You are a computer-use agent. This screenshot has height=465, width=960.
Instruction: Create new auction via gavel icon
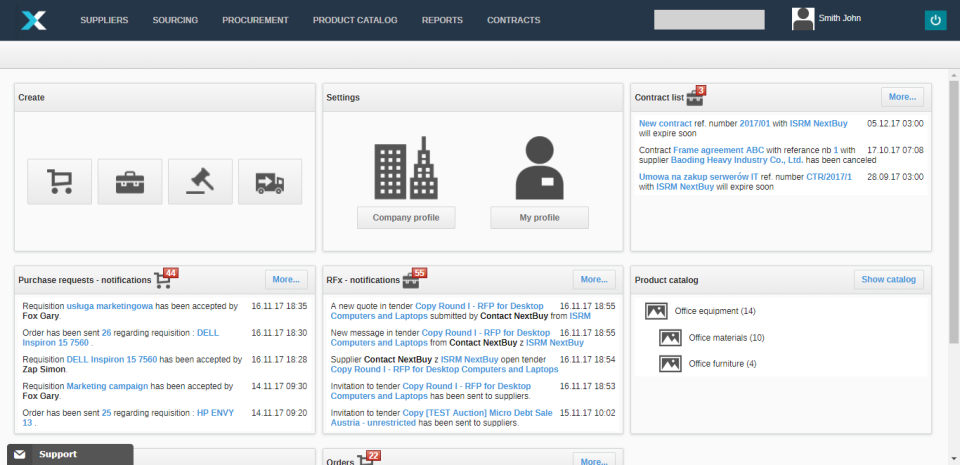[x=200, y=182]
